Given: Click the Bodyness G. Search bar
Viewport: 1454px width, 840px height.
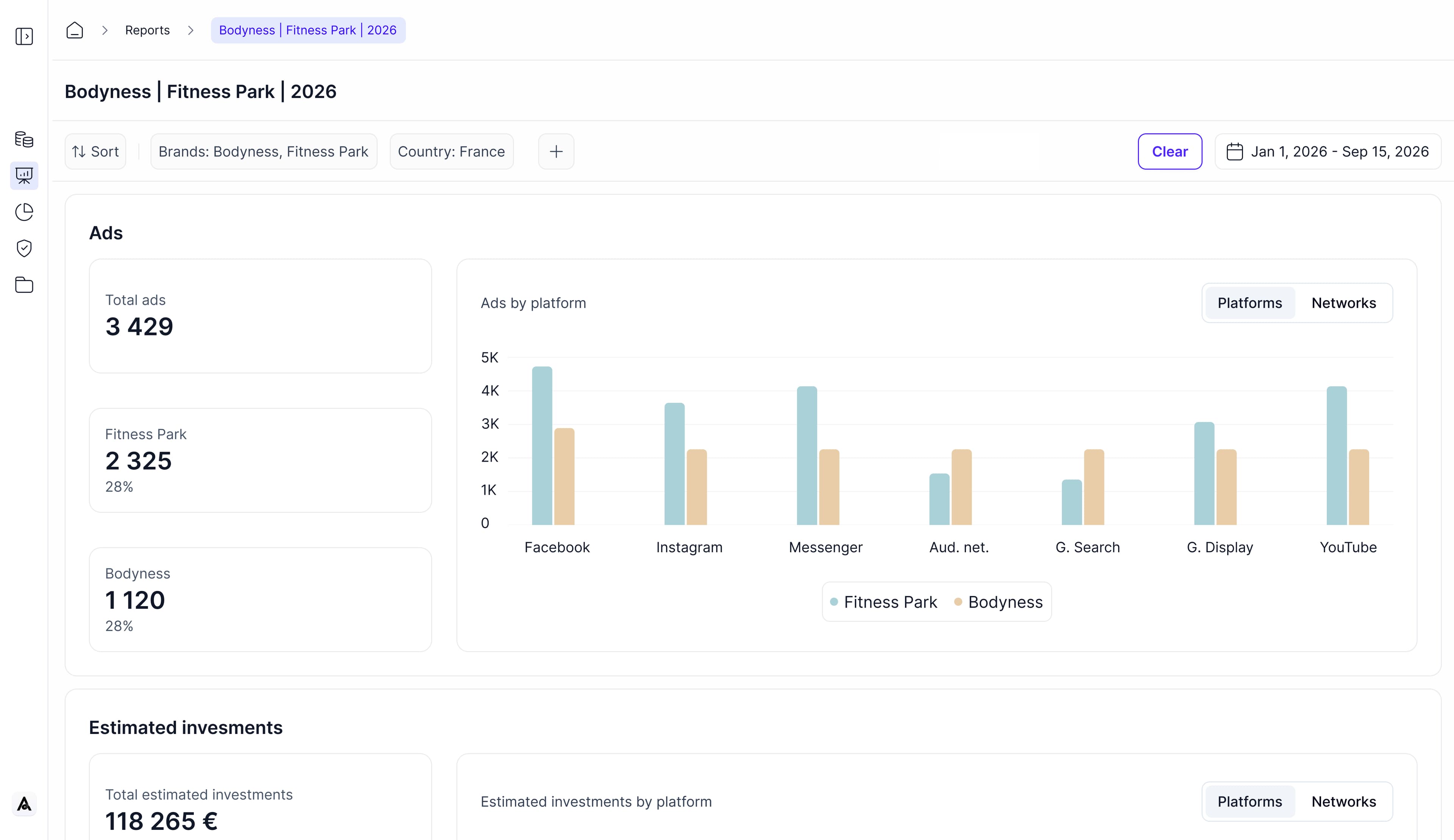Looking at the screenshot, I should click(1094, 487).
